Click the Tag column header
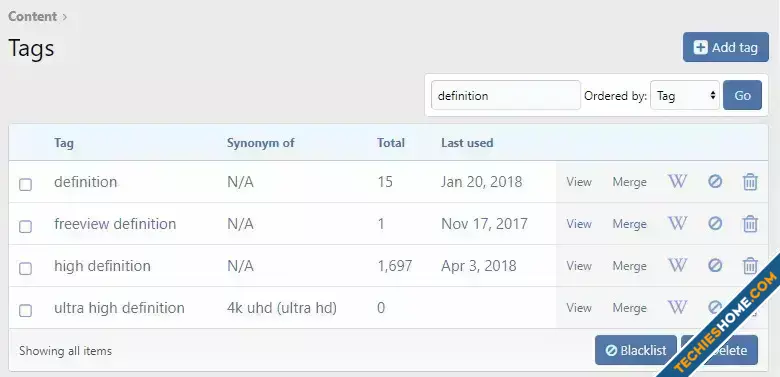Image resolution: width=780 pixels, height=377 pixels. (64, 143)
